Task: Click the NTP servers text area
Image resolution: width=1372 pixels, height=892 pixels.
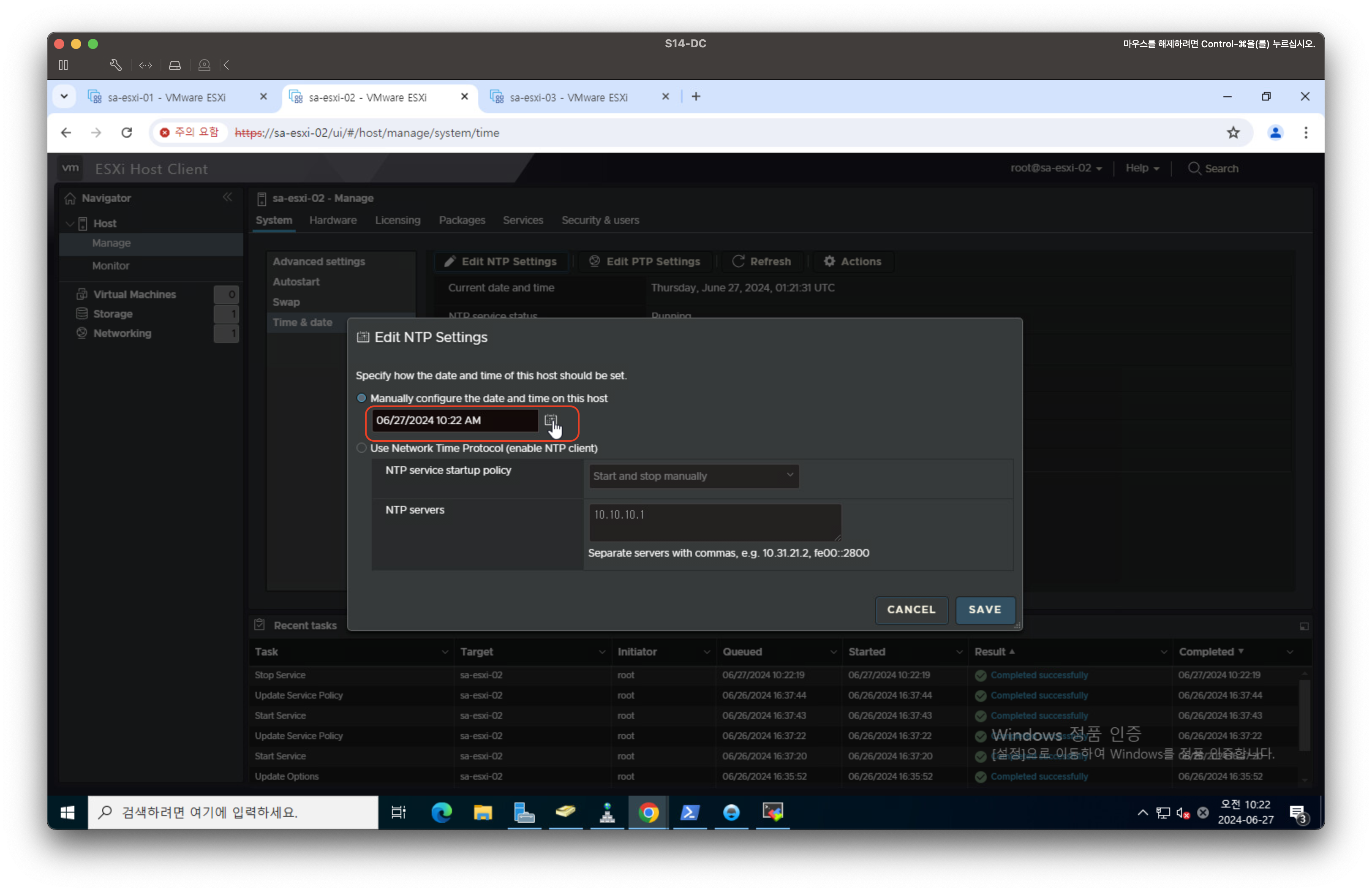Action: tap(714, 522)
